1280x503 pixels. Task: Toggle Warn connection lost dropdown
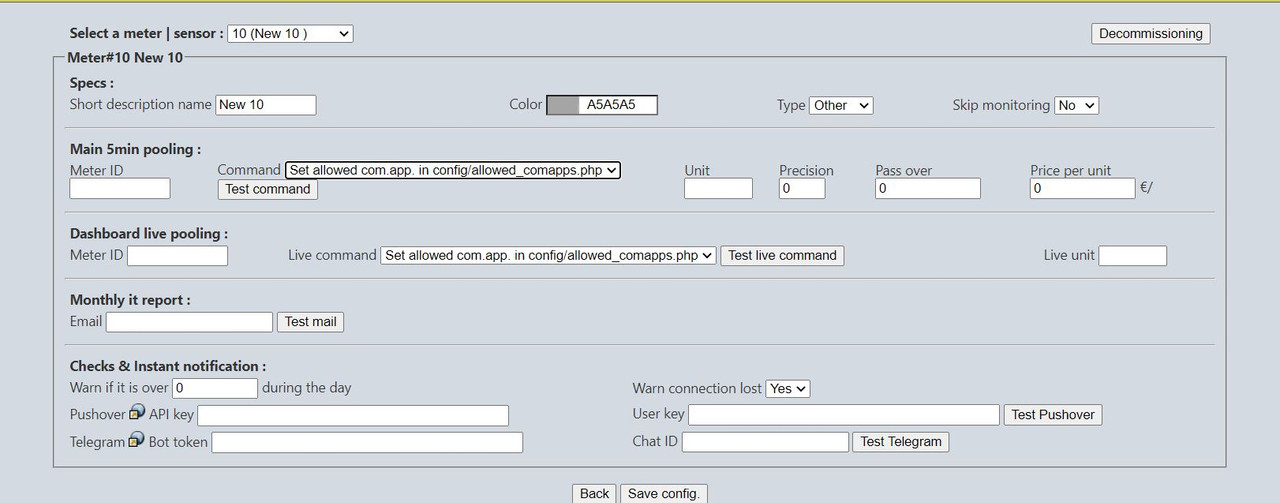coord(788,388)
